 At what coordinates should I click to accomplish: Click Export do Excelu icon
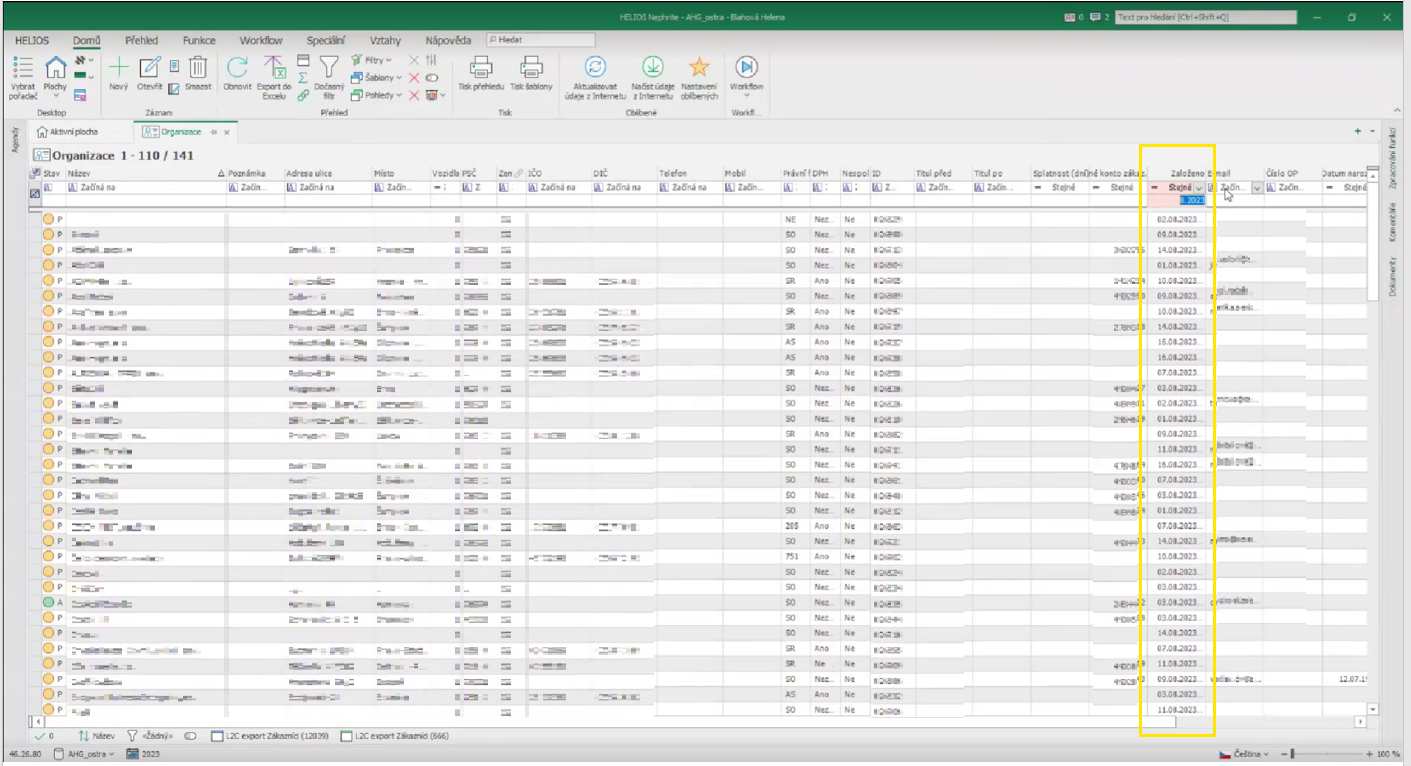tap(275, 68)
